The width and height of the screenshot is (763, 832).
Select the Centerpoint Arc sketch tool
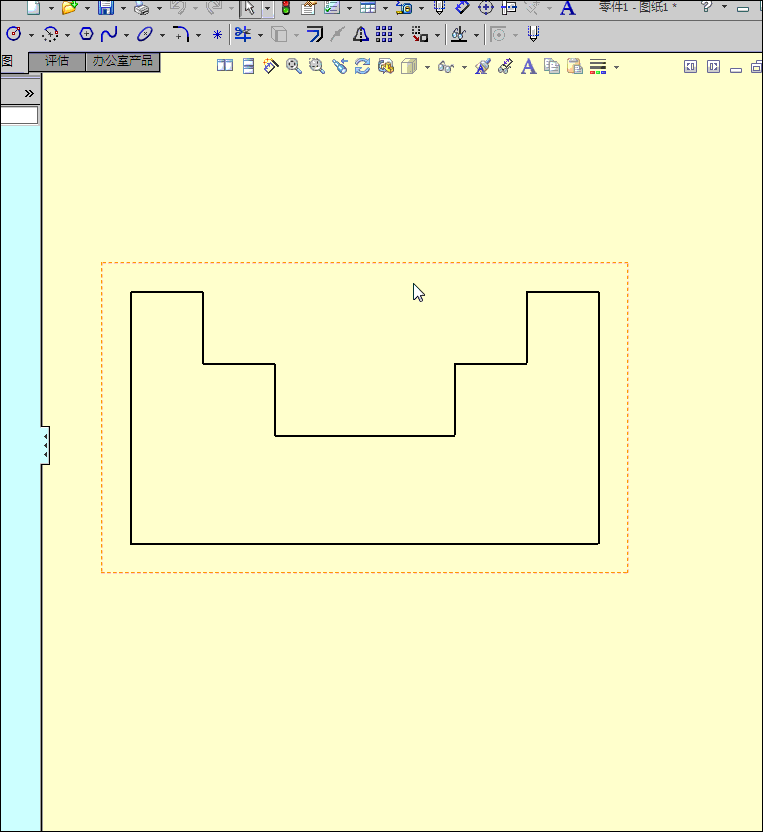pos(50,34)
